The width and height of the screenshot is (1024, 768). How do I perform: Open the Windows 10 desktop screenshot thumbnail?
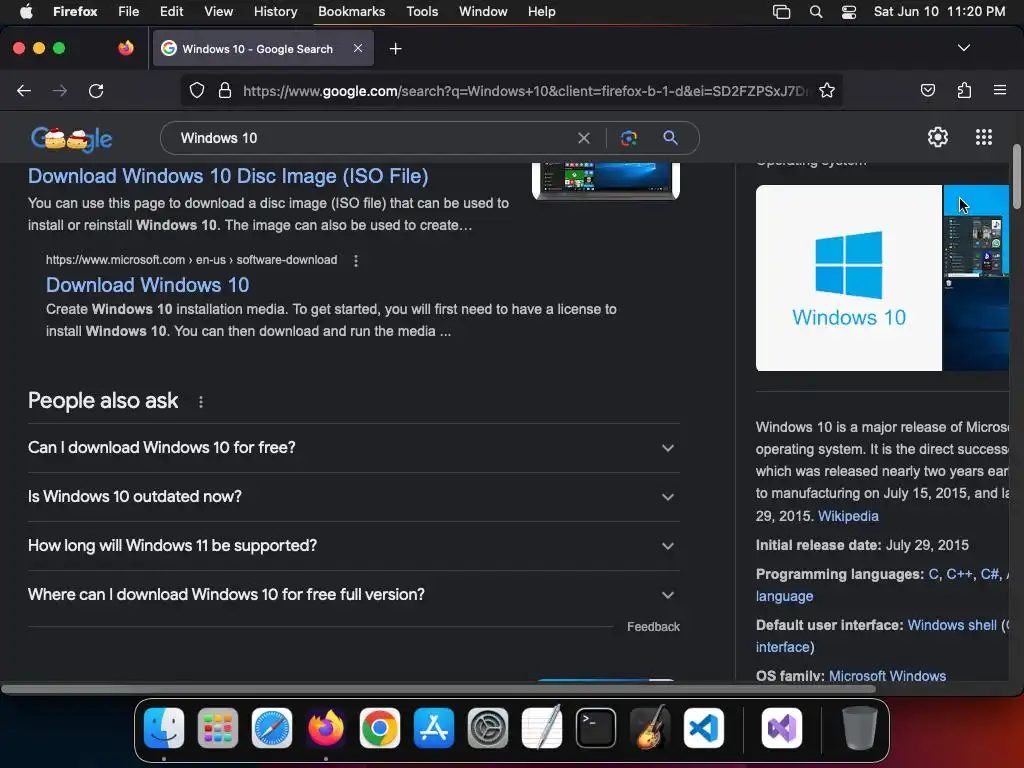point(976,278)
